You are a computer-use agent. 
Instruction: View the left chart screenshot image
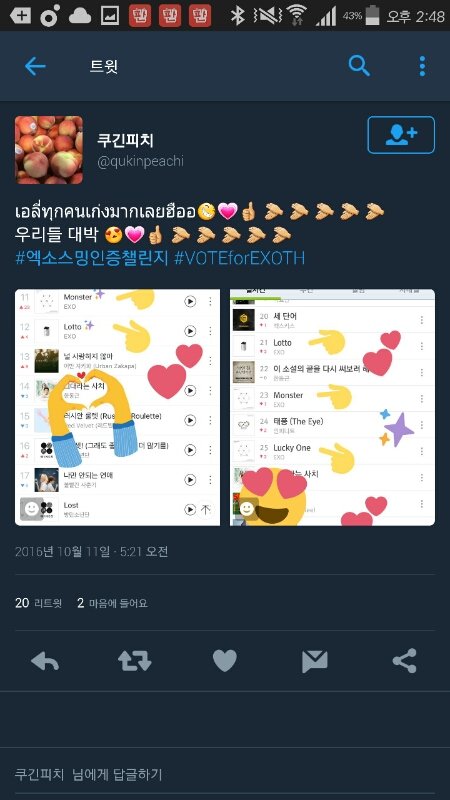117,407
